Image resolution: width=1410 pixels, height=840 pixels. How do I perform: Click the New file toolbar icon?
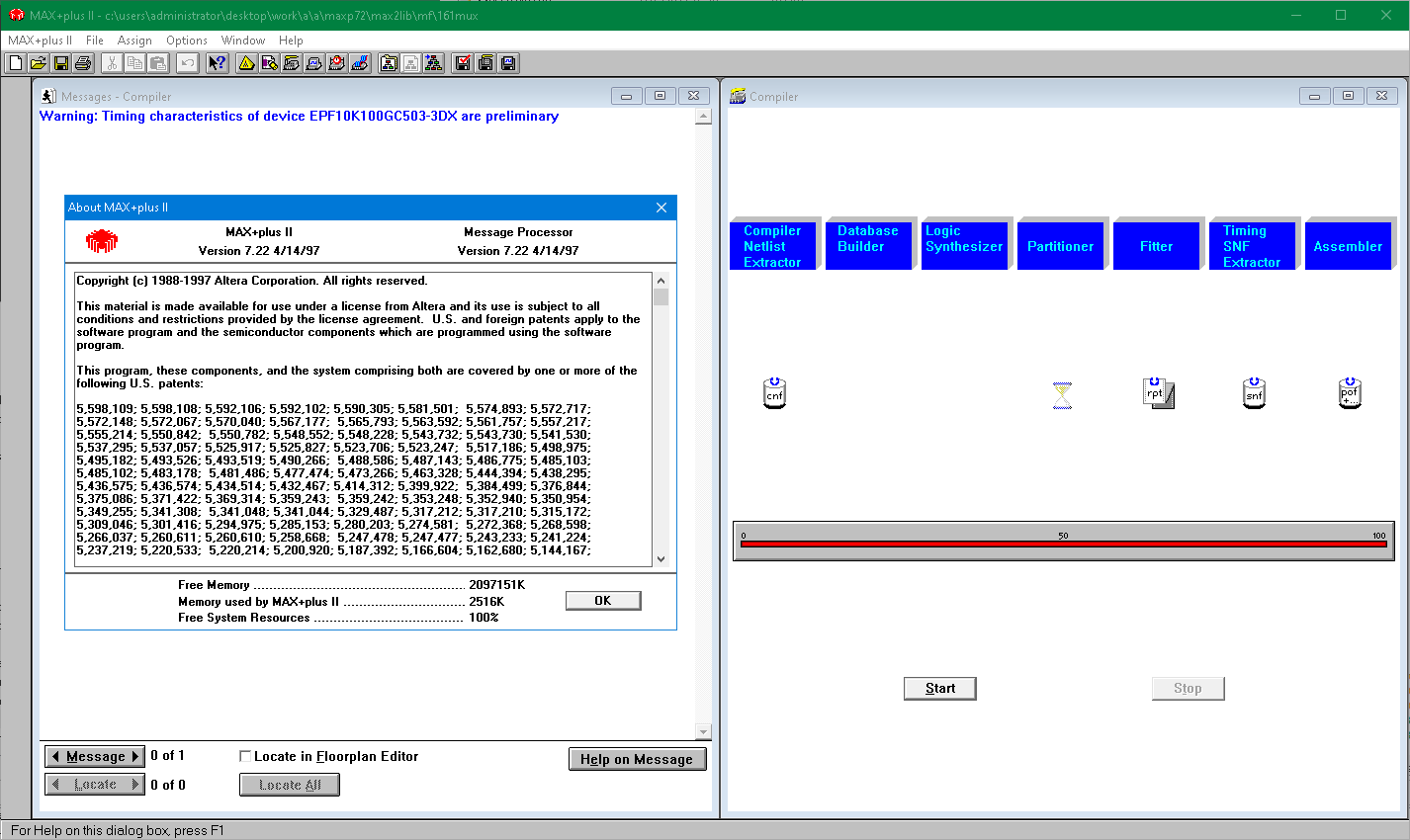[16, 63]
